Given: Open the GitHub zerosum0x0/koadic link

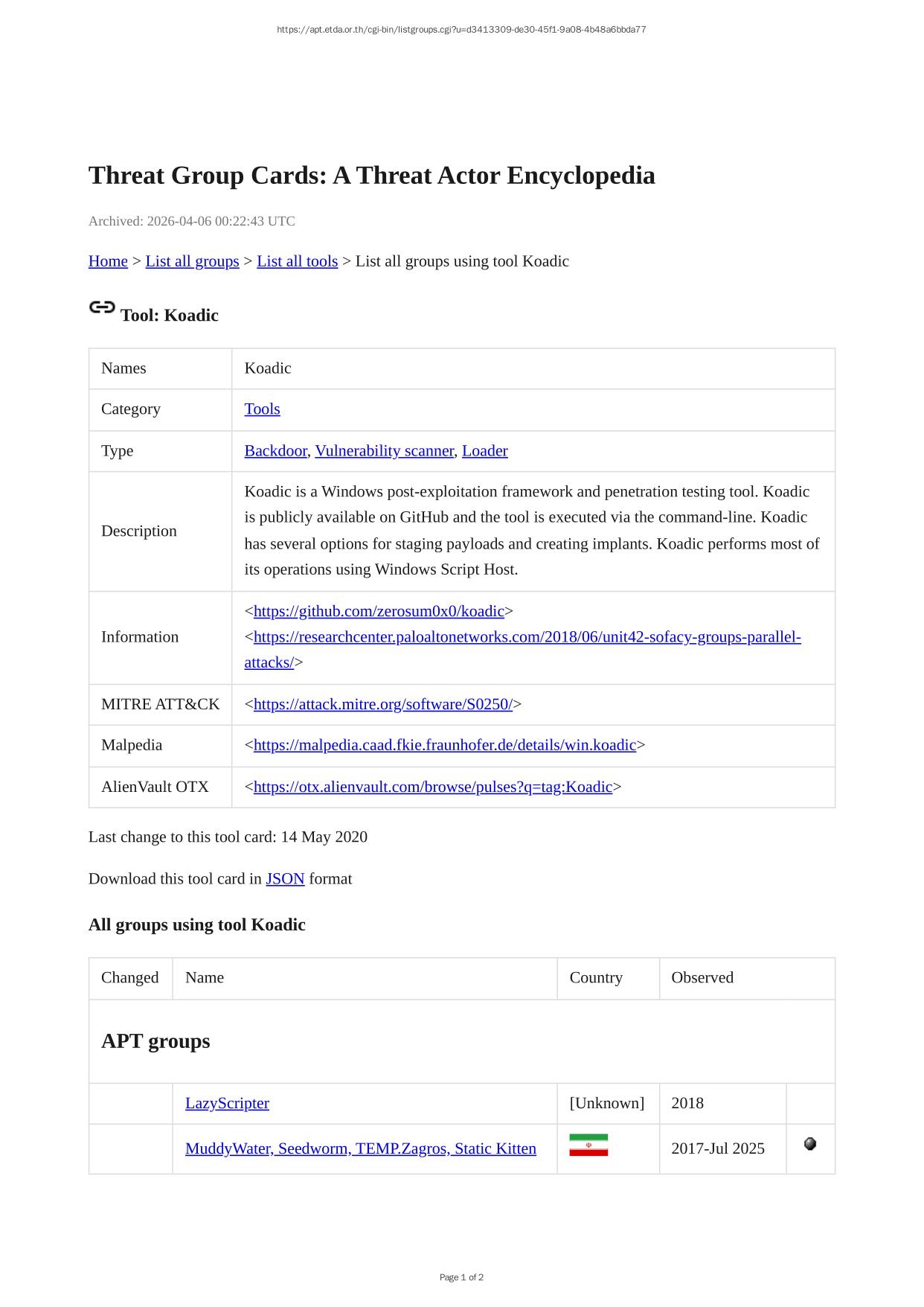Looking at the screenshot, I should [379, 611].
